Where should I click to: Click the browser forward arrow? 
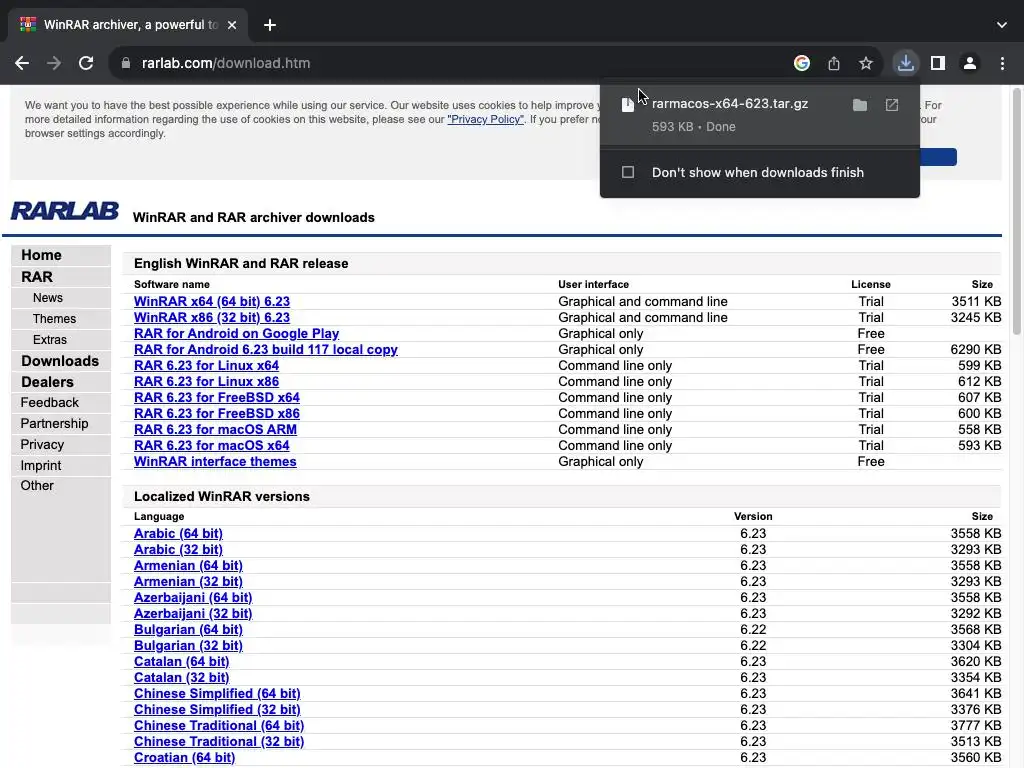pyautogui.click(x=54, y=63)
